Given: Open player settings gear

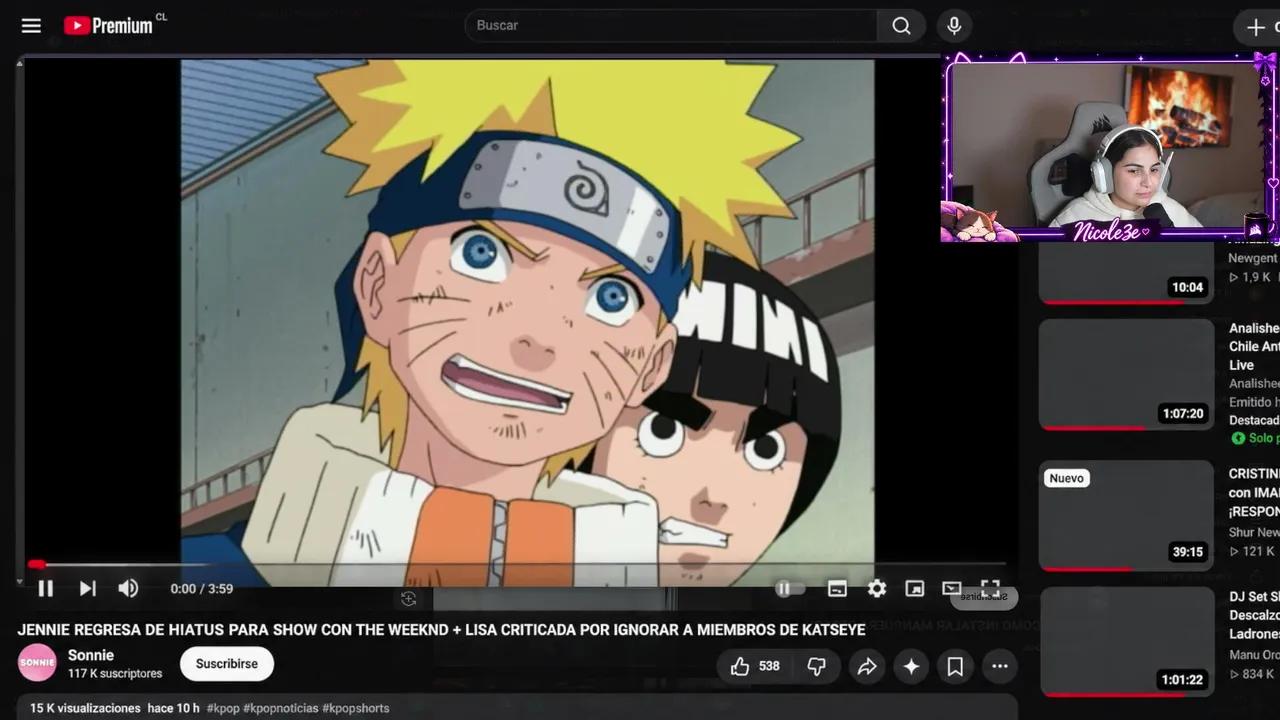Looking at the screenshot, I should coord(877,589).
